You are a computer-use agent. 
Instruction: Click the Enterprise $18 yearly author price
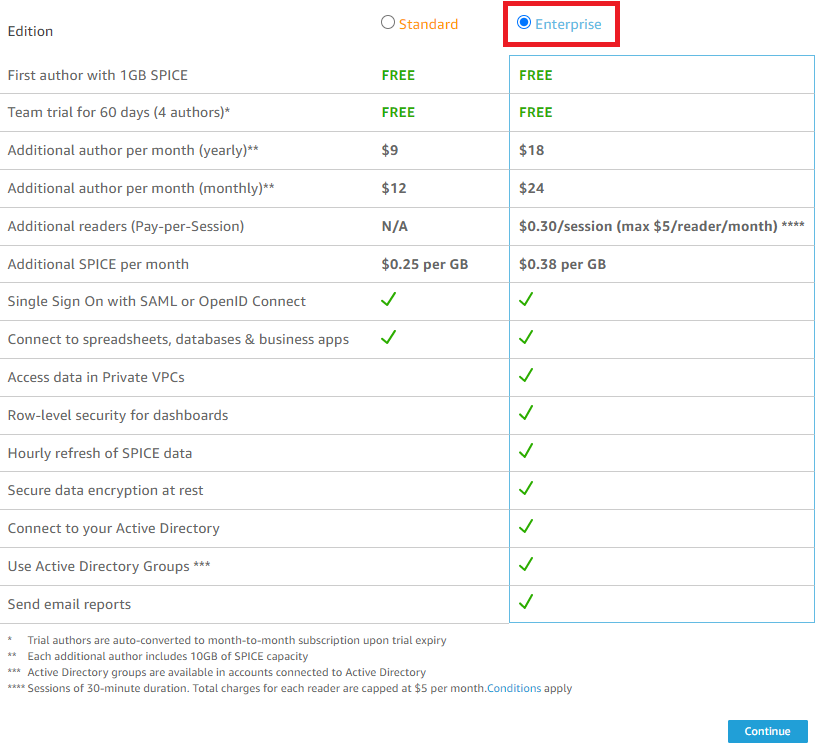point(532,151)
